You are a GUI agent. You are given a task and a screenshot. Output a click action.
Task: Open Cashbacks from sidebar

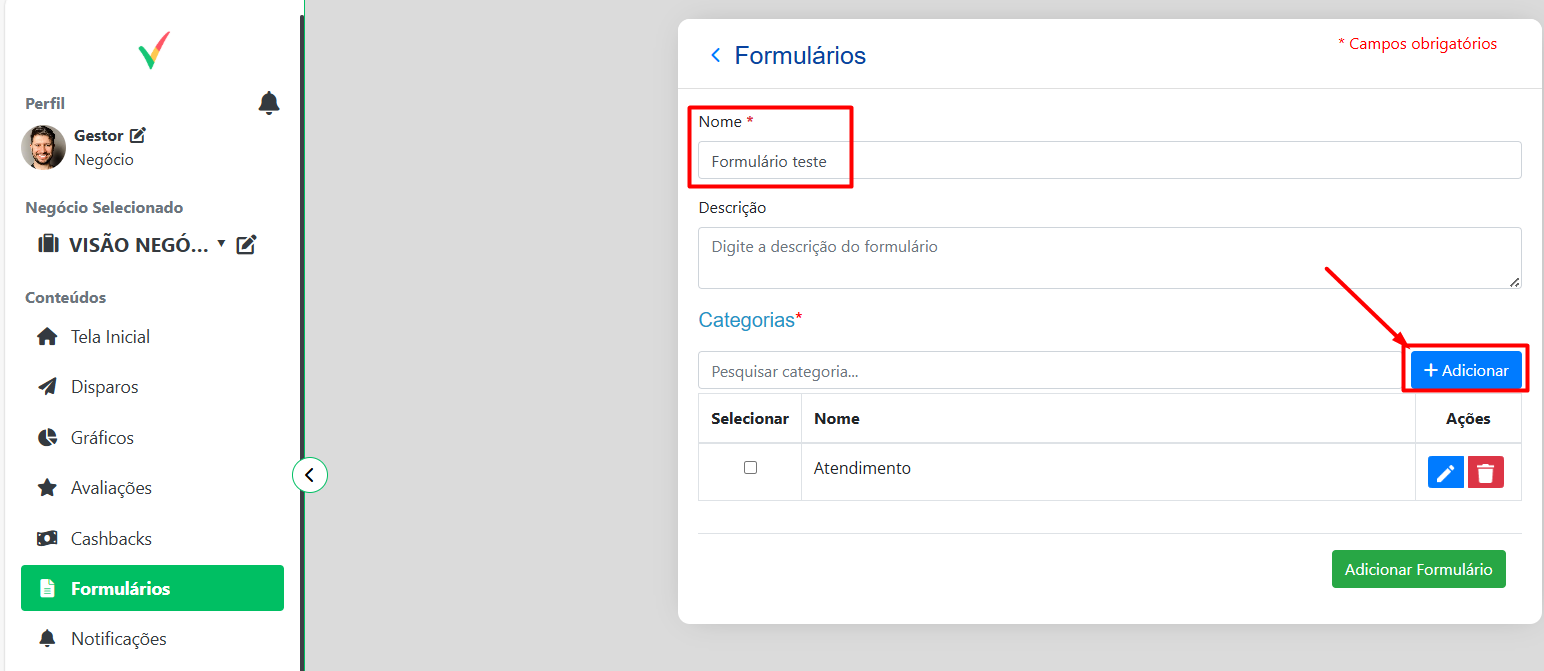(x=111, y=538)
